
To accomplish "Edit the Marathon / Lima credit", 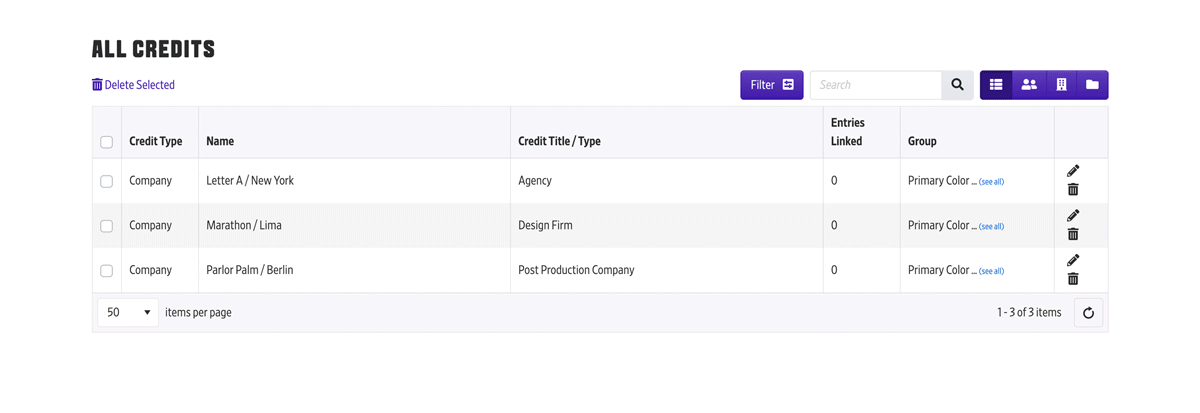I will coord(1073,216).
